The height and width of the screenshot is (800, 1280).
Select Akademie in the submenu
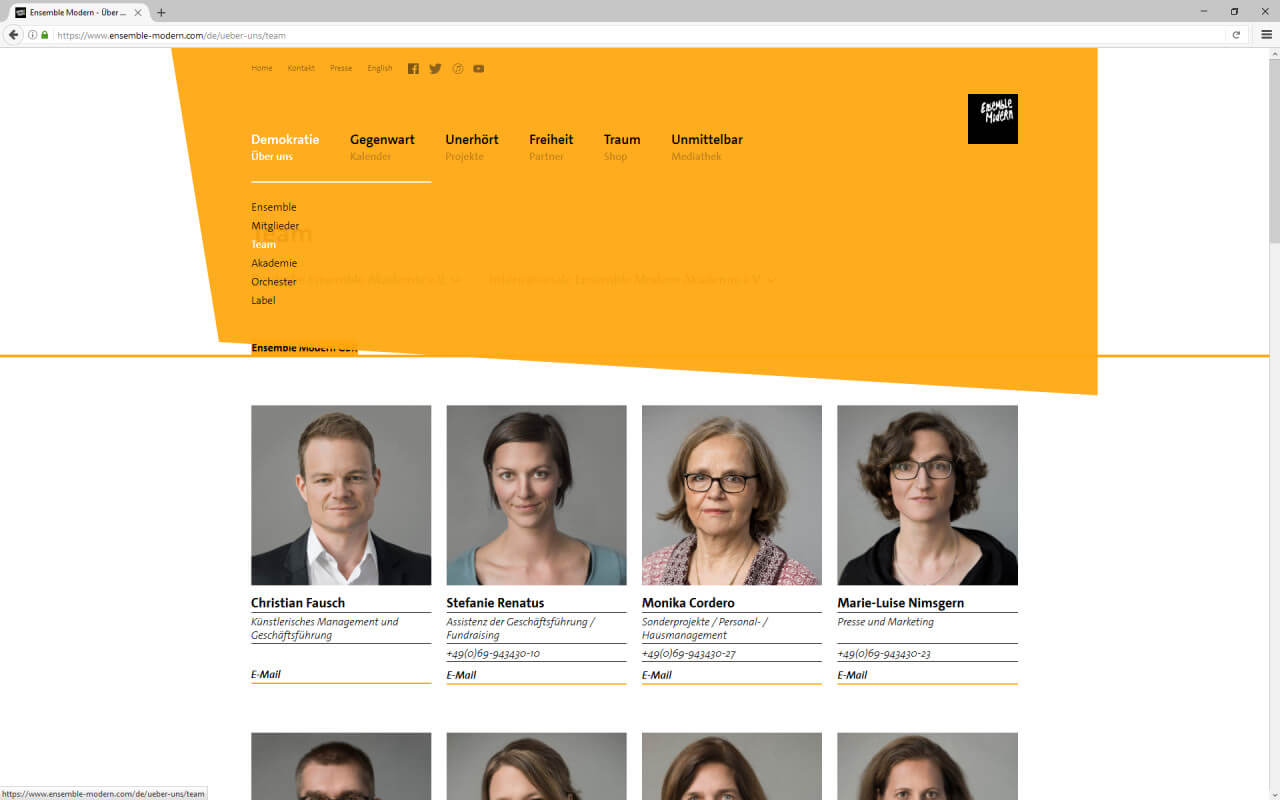274,263
